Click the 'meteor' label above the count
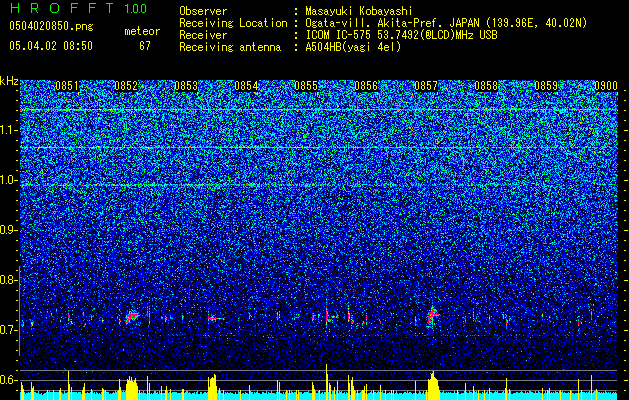Viewport: 629px width, 400px height. 142,31
